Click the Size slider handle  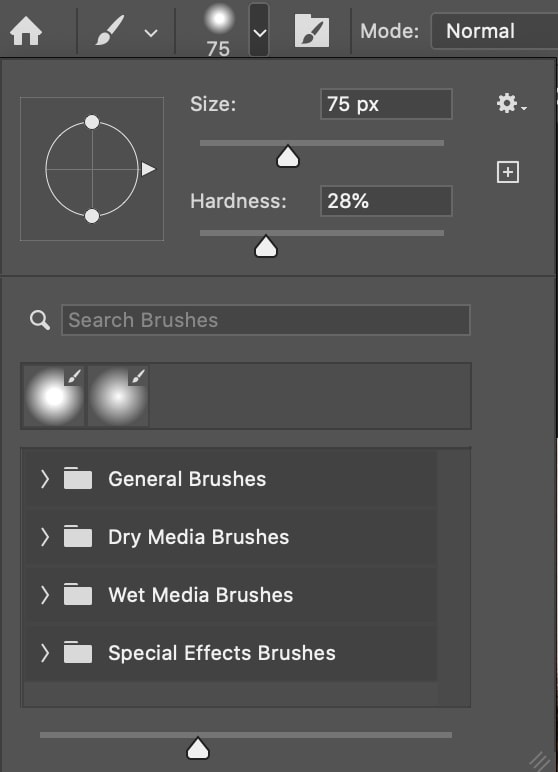[288, 157]
